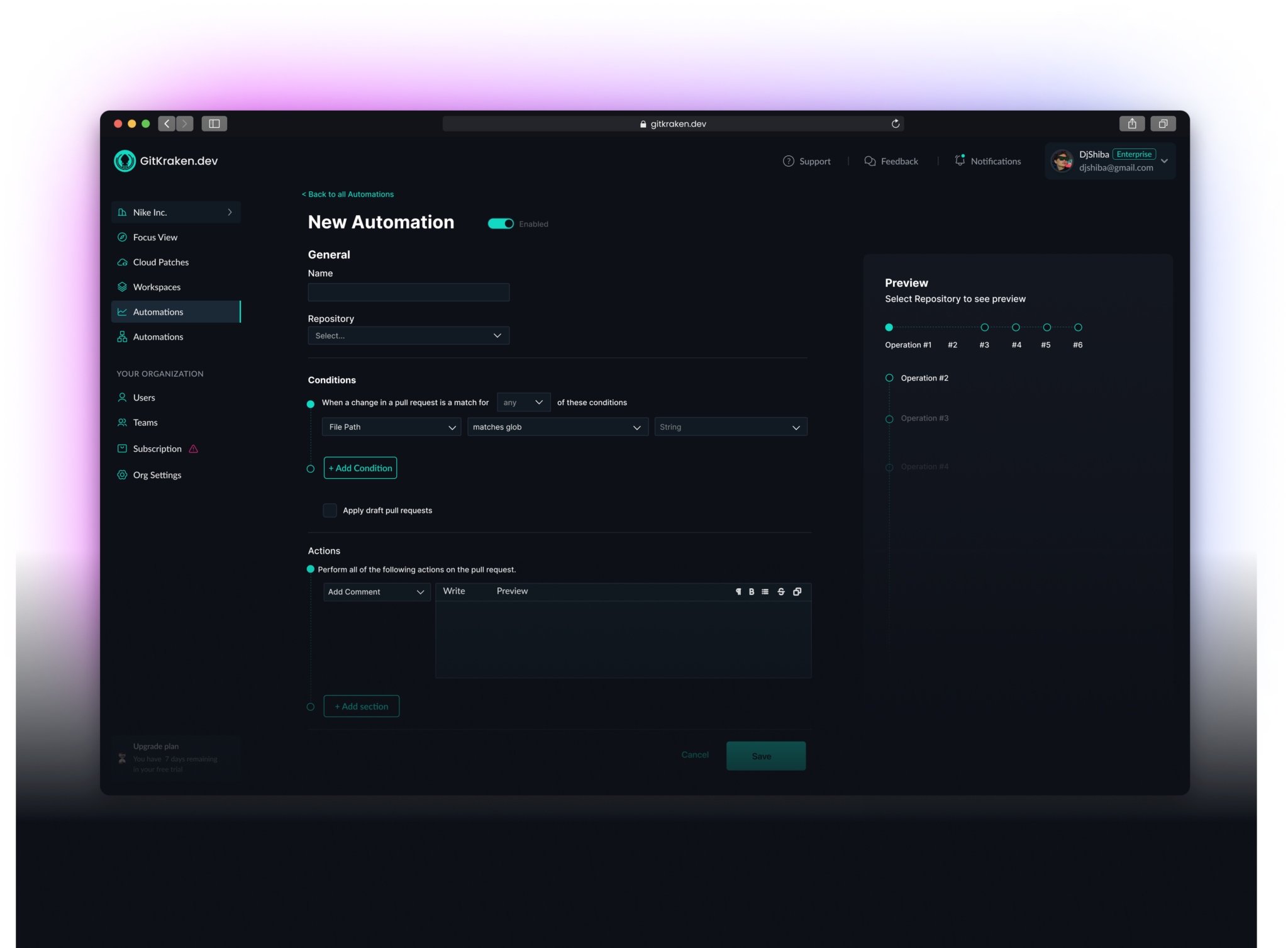Click the Save button
The height and width of the screenshot is (948, 1288).
(x=765, y=756)
